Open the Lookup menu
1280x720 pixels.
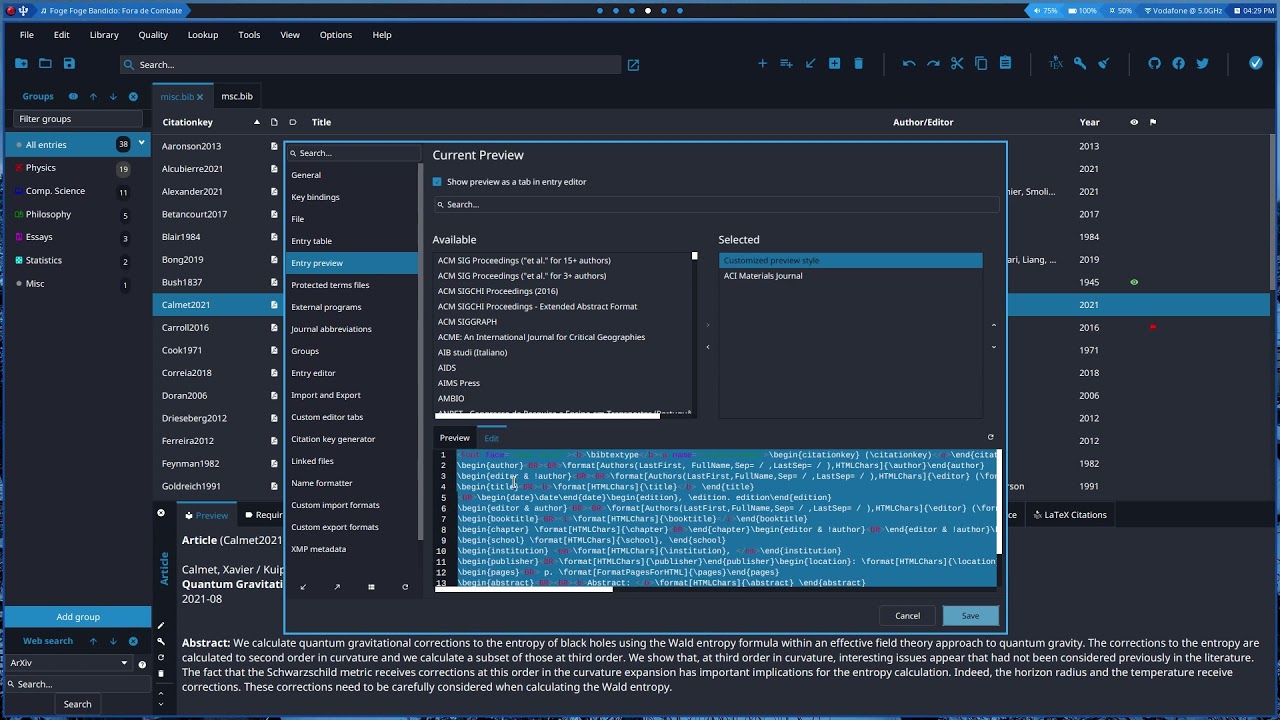(x=203, y=35)
